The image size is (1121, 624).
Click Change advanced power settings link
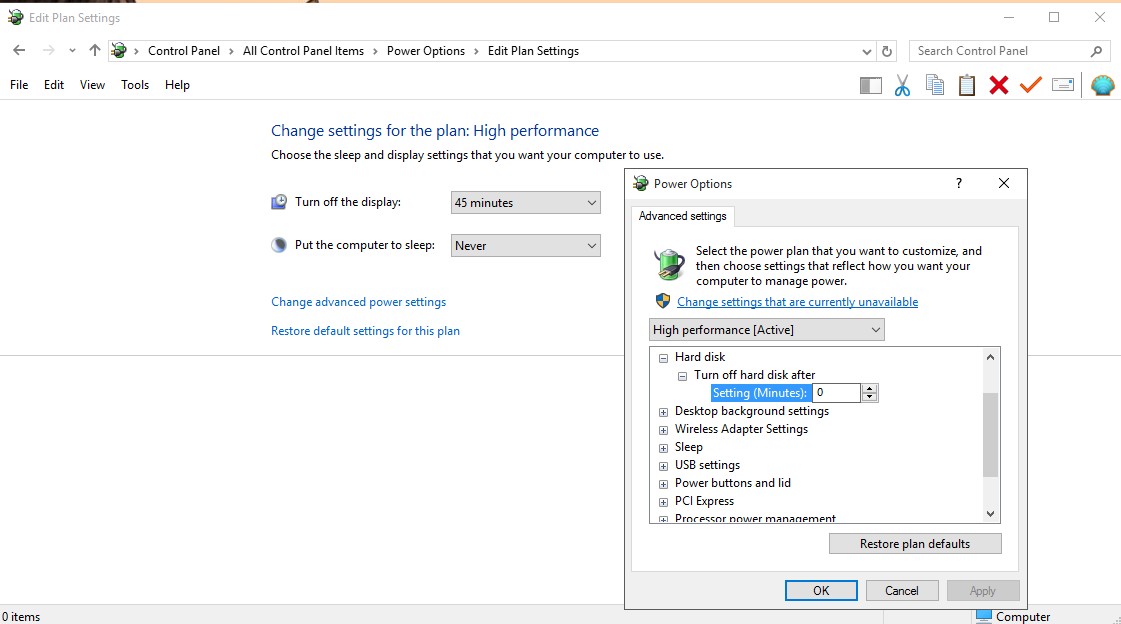(358, 302)
